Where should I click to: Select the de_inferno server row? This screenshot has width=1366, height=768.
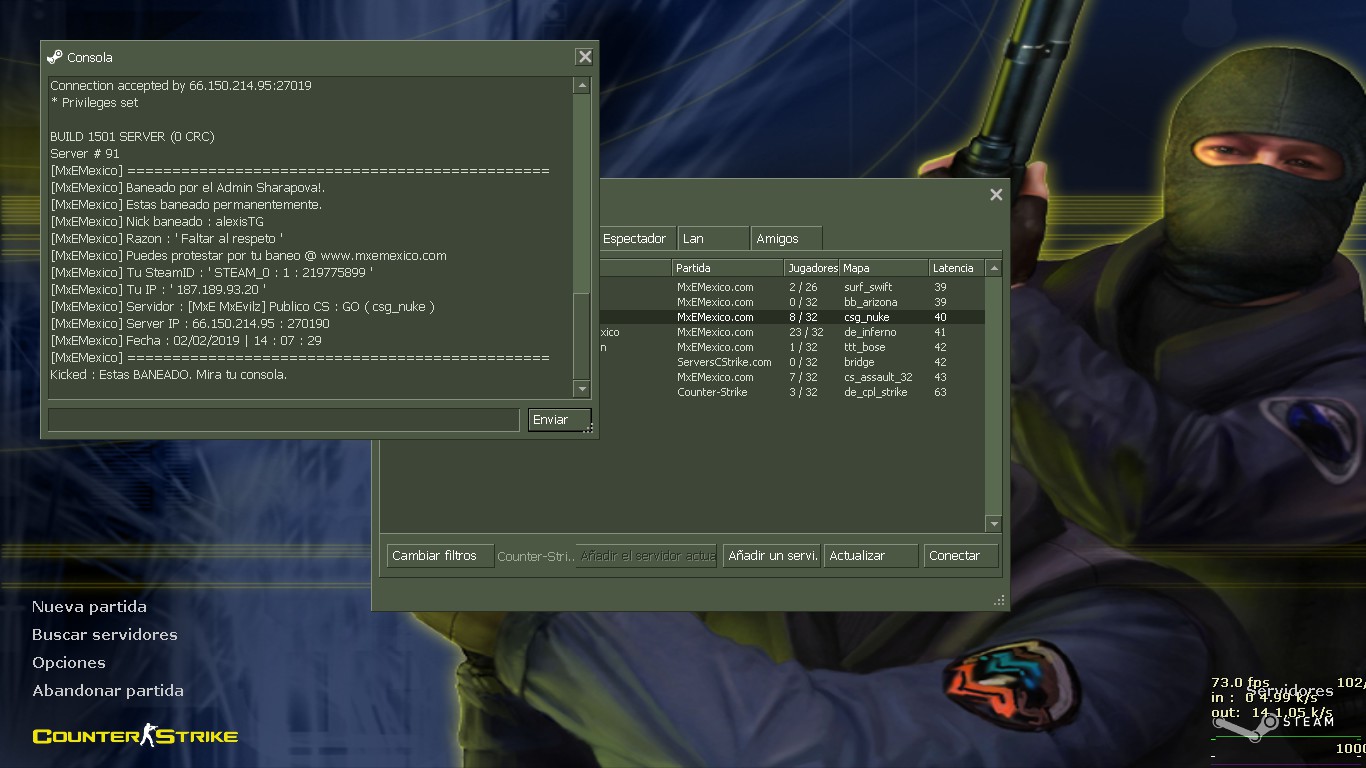click(x=792, y=332)
